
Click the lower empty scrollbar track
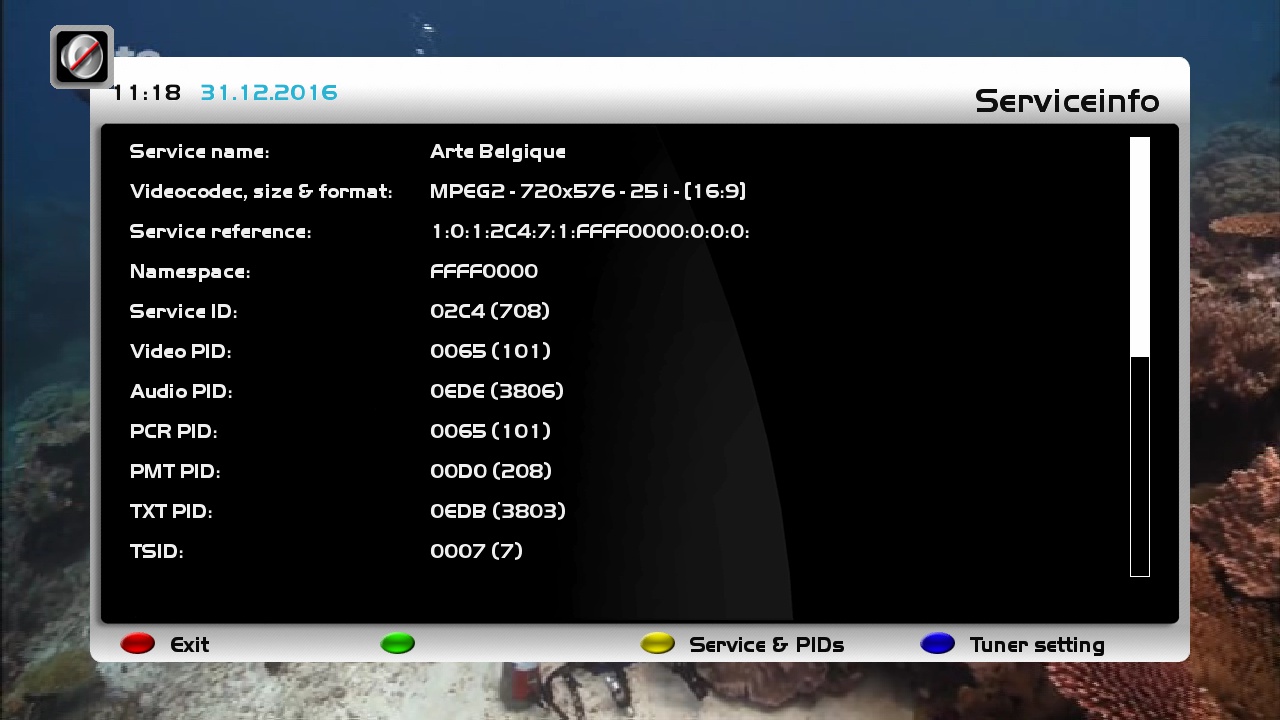point(1139,466)
